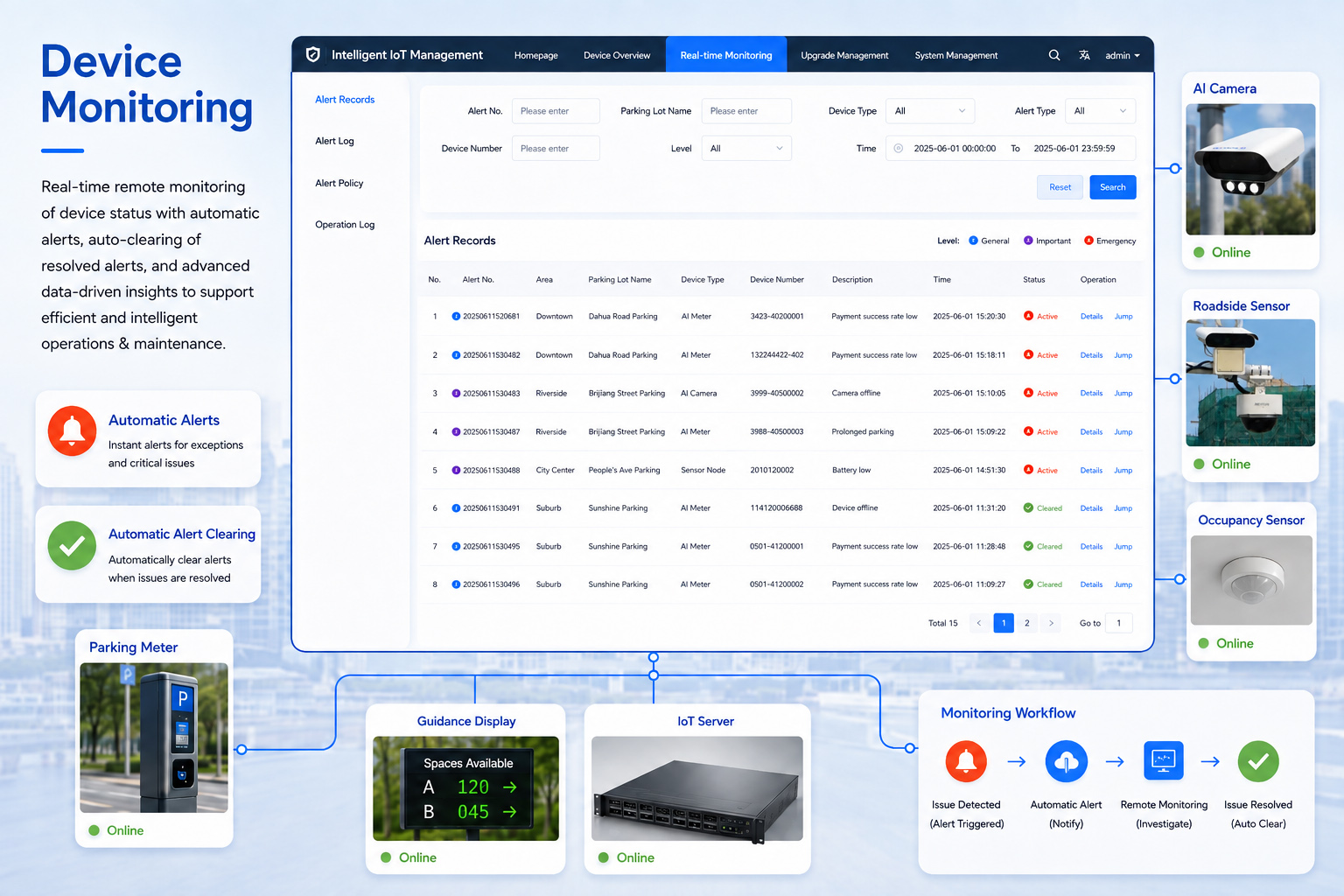1344x896 pixels.
Task: Click the shield logo beside Intelligent IoT Management
Action: click(312, 54)
